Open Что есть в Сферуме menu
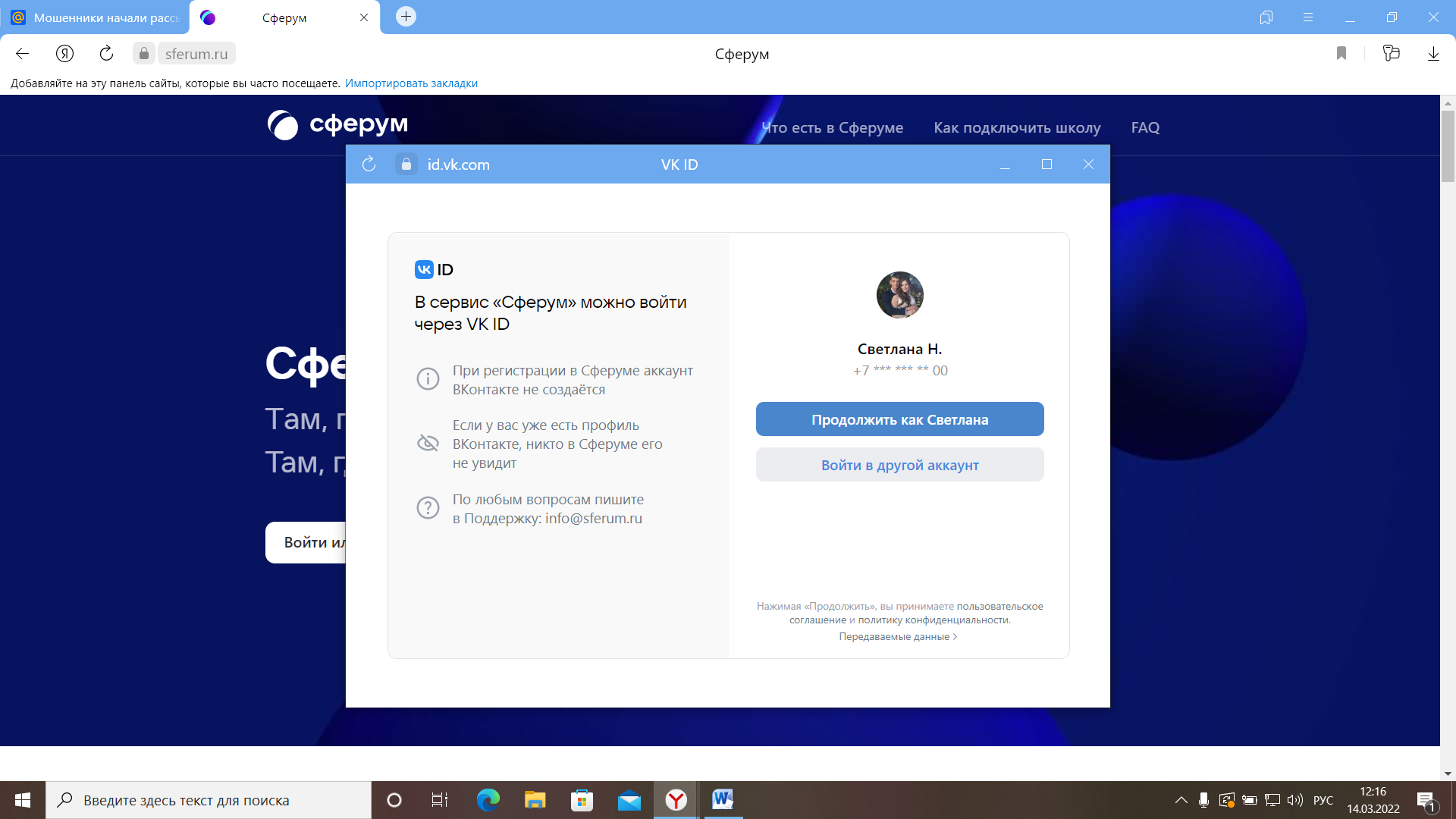The width and height of the screenshot is (1456, 819). coord(833,127)
